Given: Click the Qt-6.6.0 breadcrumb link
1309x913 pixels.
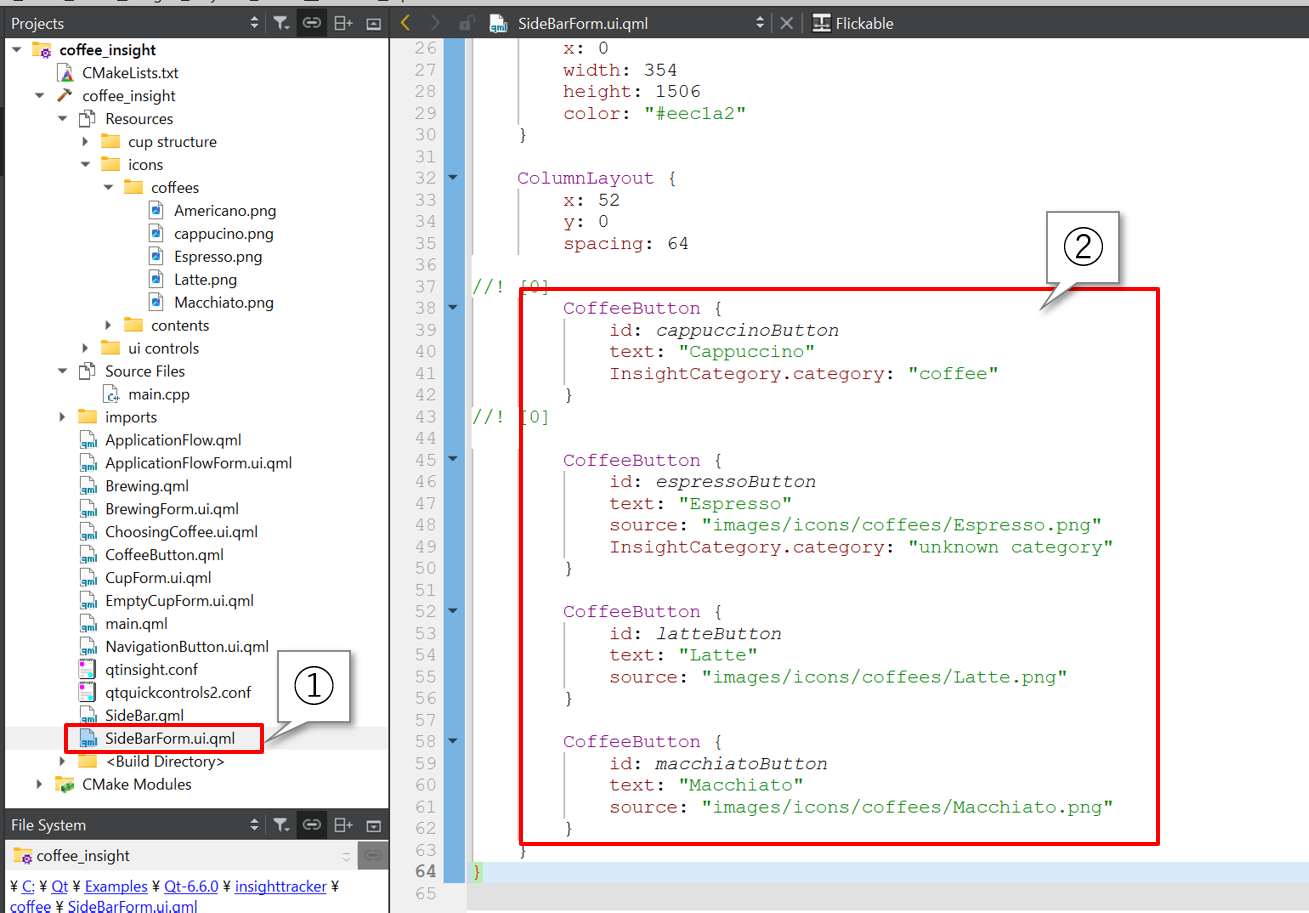Looking at the screenshot, I should (x=188, y=886).
